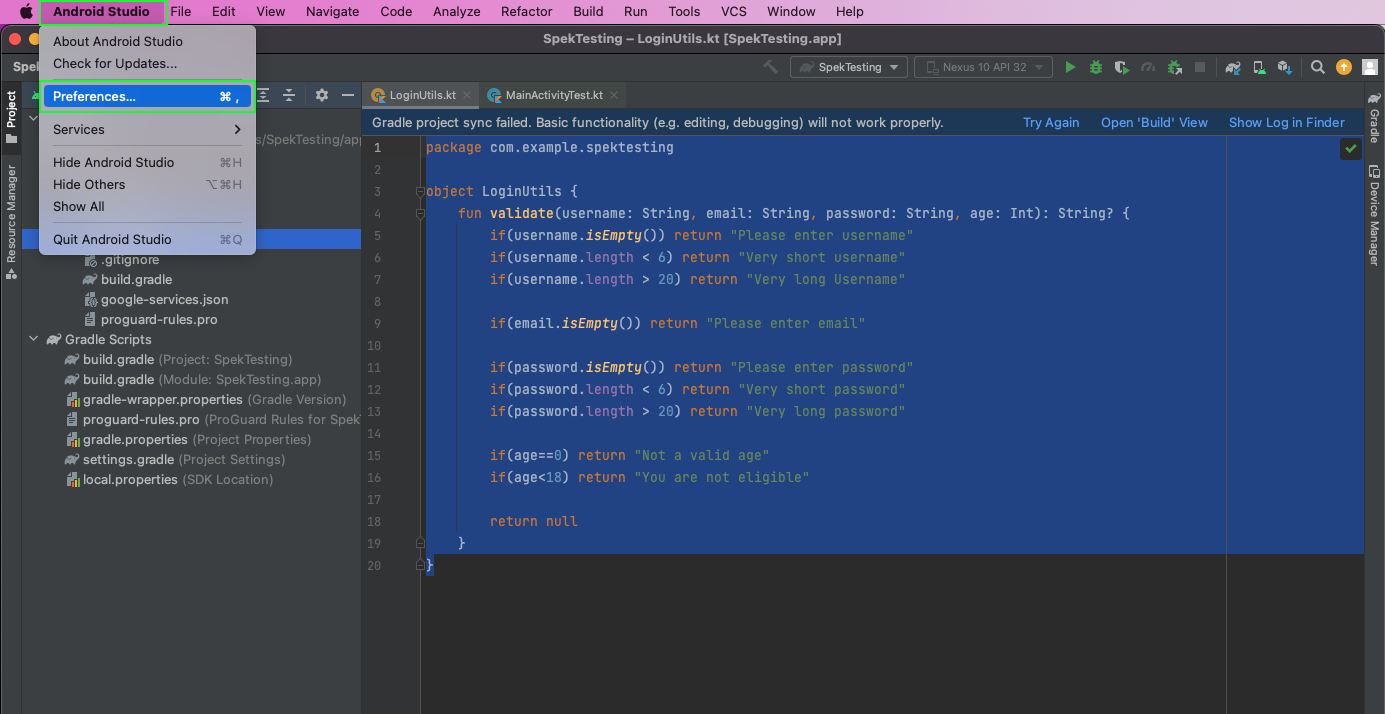The width and height of the screenshot is (1385, 714).
Task: Click the 'return null' code line
Action: 533,521
